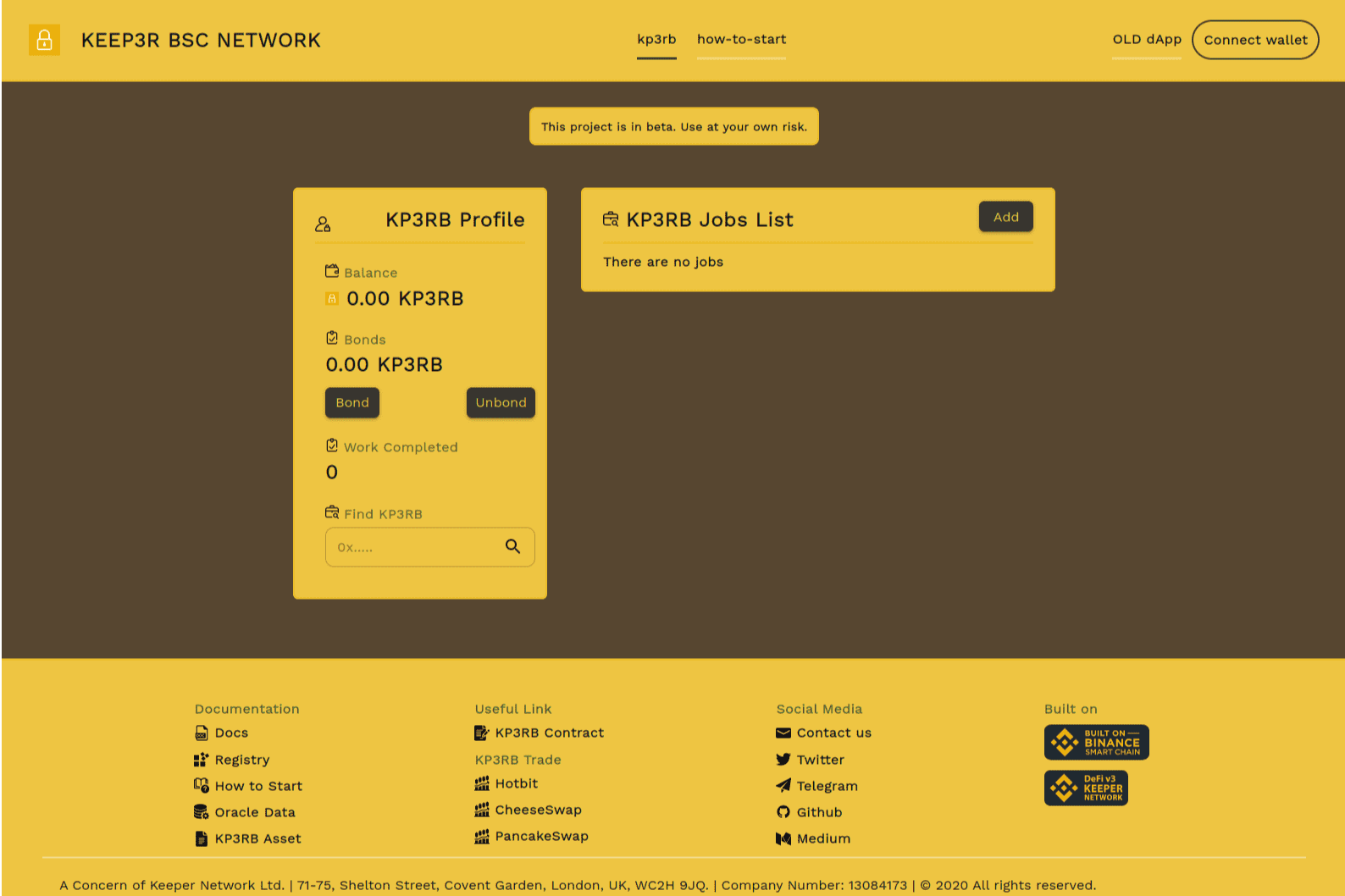Viewport: 1345px width, 896px height.
Task: Click the Oracle Data database icon
Action: (202, 811)
